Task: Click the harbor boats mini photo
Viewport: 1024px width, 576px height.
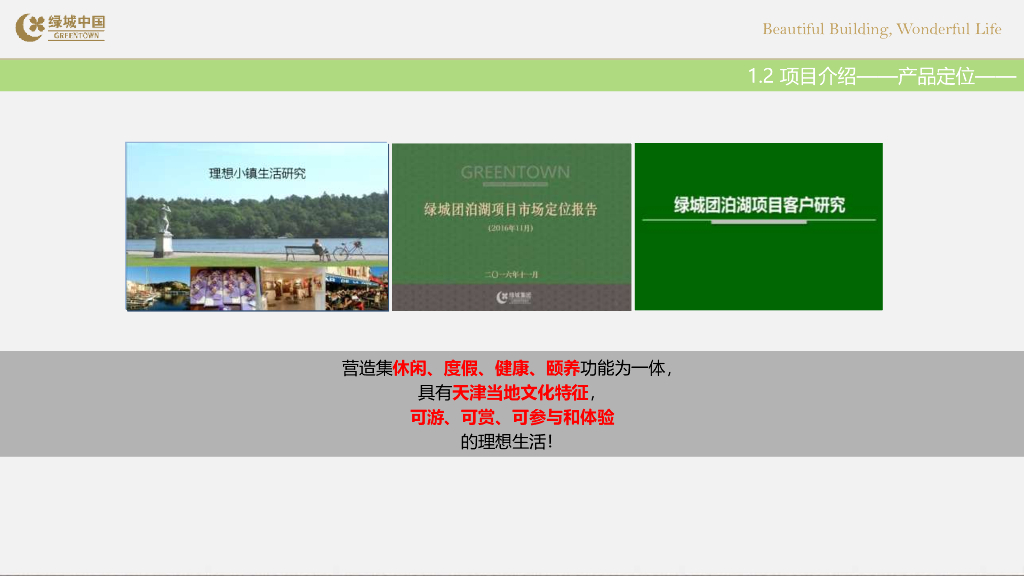Action: coord(155,289)
